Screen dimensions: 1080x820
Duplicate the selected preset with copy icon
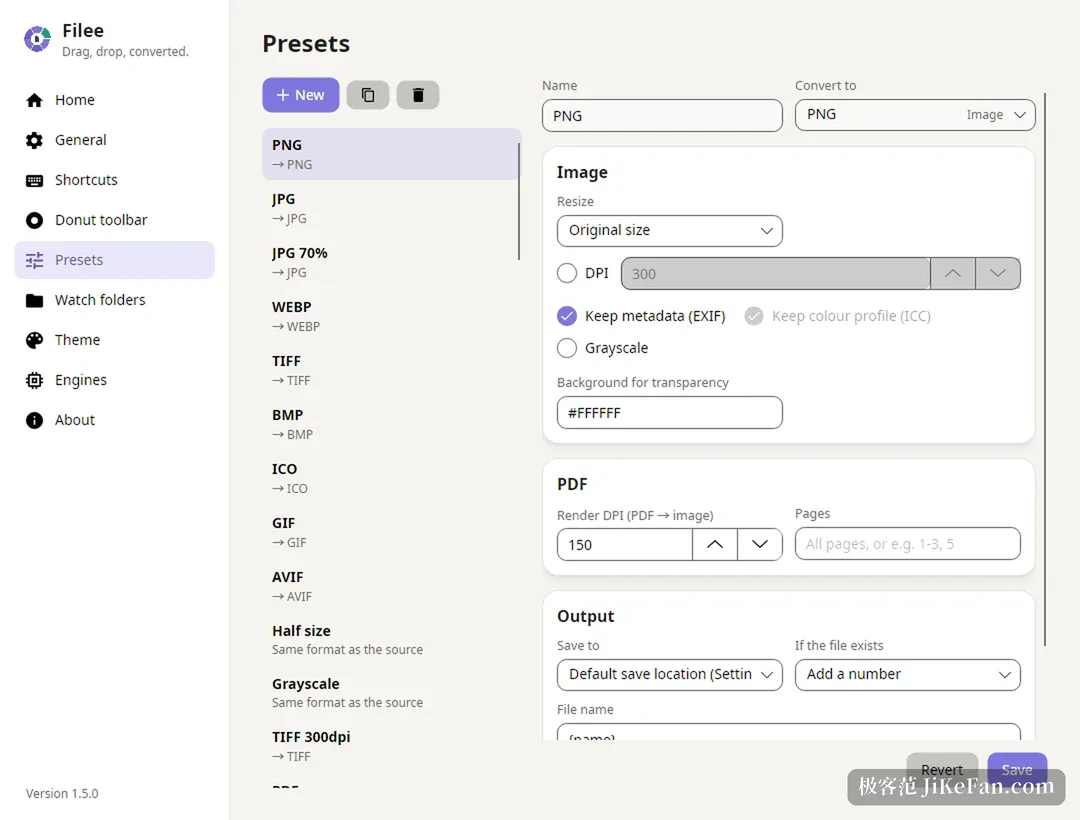[368, 95]
